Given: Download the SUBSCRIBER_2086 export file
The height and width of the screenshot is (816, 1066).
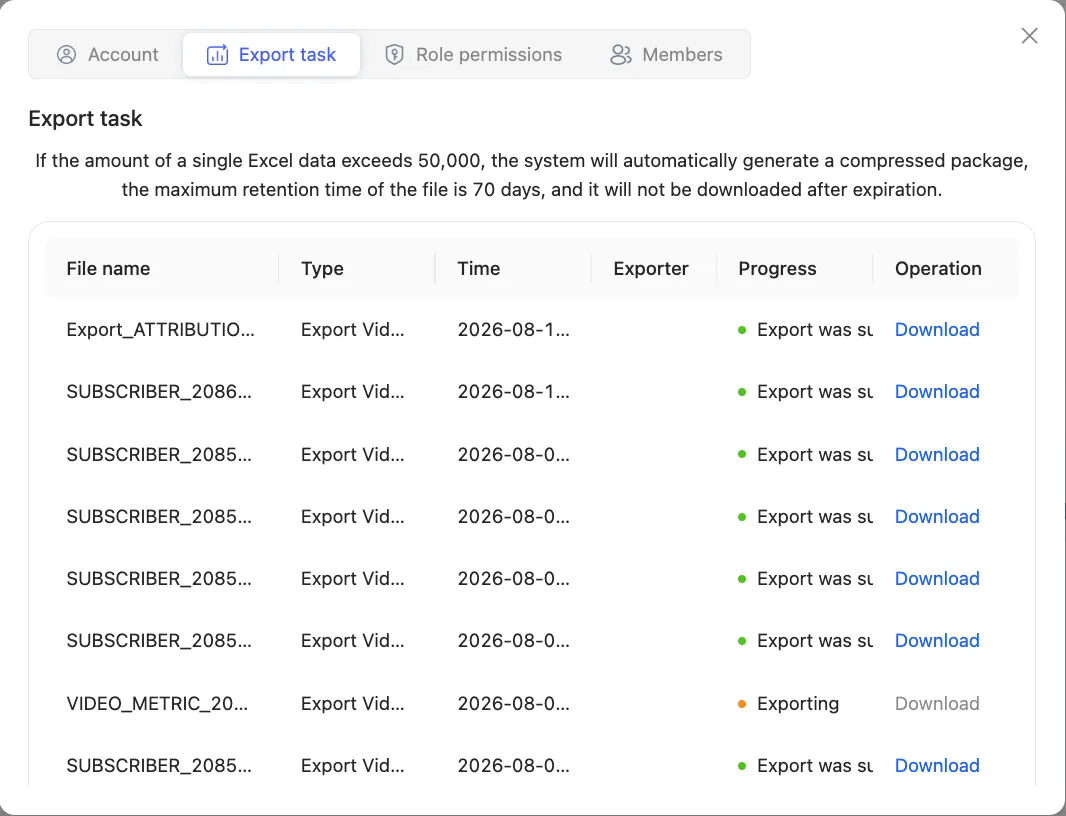Looking at the screenshot, I should click(937, 392).
